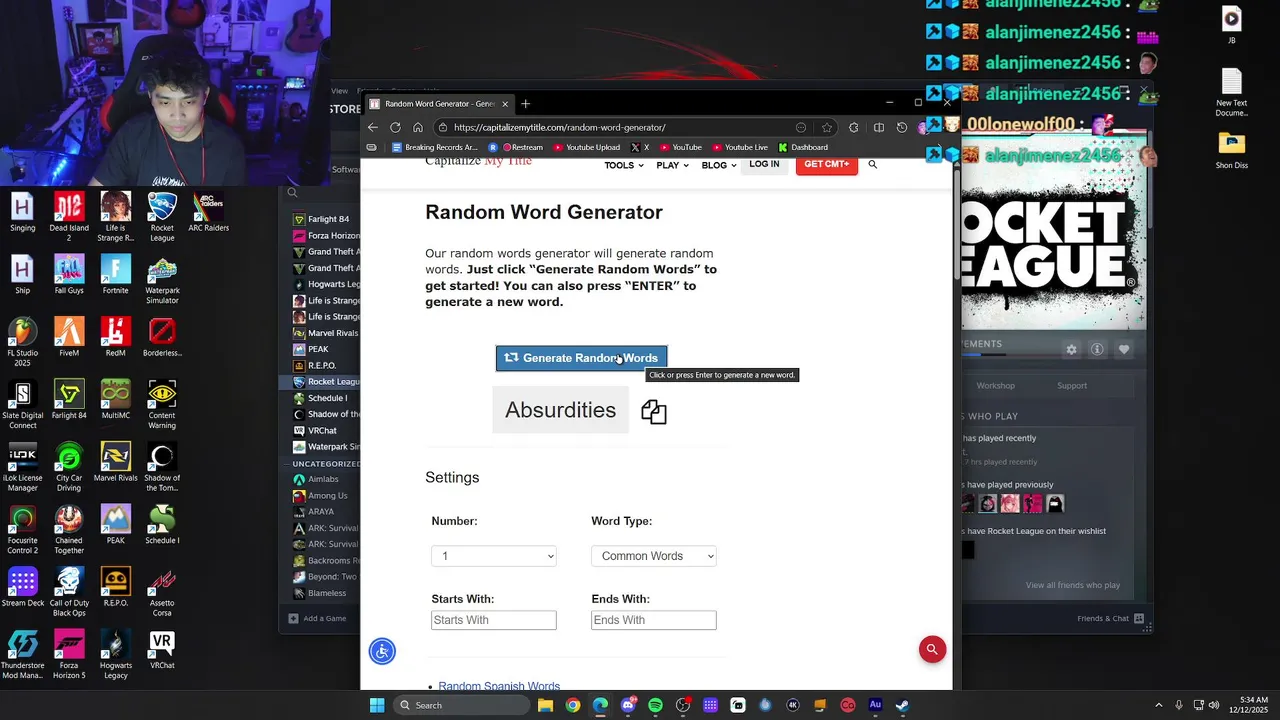Select PEAK in Steam library list
The width and height of the screenshot is (1280, 720).
[x=310, y=349]
